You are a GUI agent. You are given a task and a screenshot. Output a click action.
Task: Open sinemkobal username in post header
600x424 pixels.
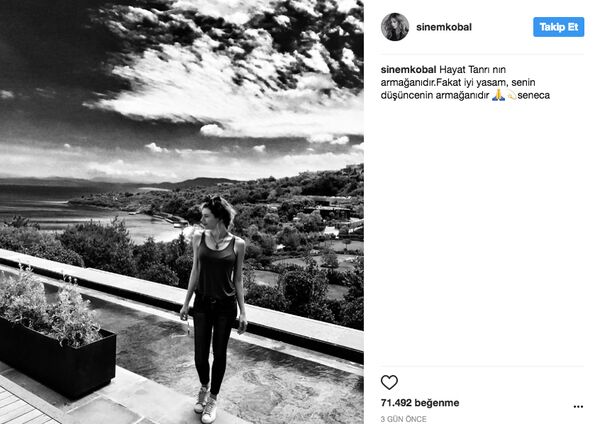(x=443, y=27)
